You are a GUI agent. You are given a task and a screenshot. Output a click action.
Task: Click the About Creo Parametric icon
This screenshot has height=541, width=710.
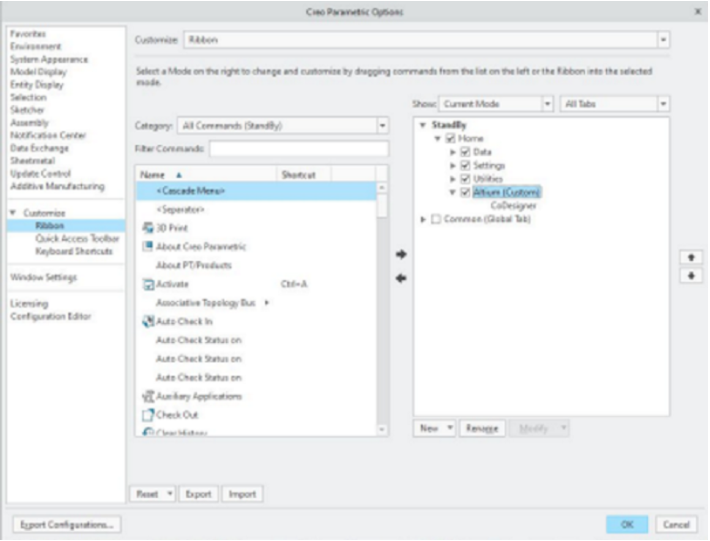coord(148,246)
